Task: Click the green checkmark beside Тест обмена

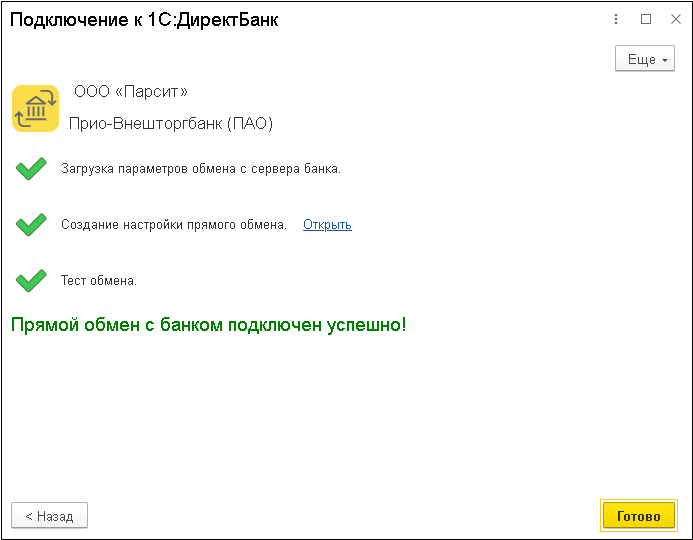Action: 31,281
